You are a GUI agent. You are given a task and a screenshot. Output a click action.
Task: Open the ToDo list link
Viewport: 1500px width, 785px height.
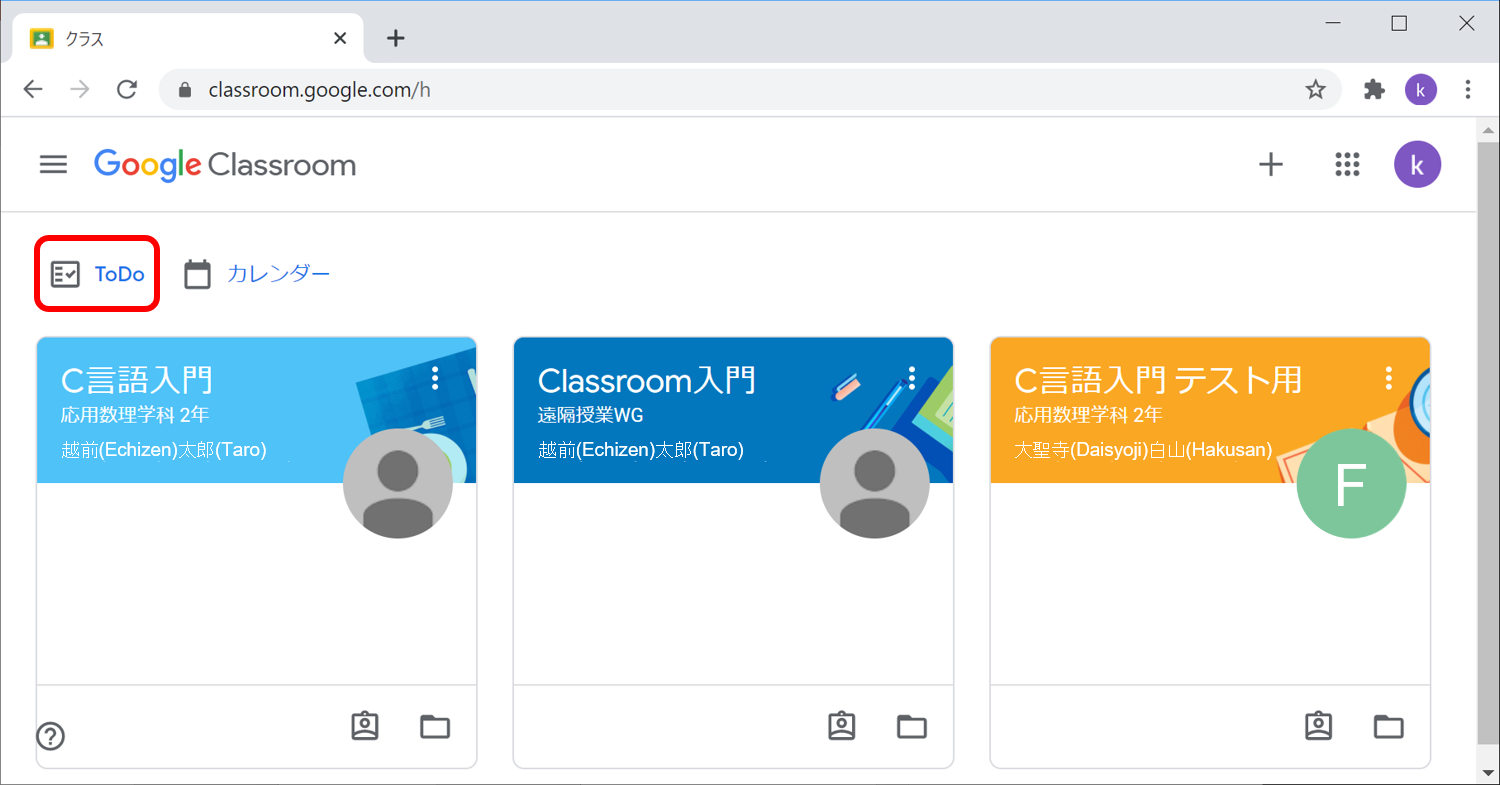coord(97,274)
